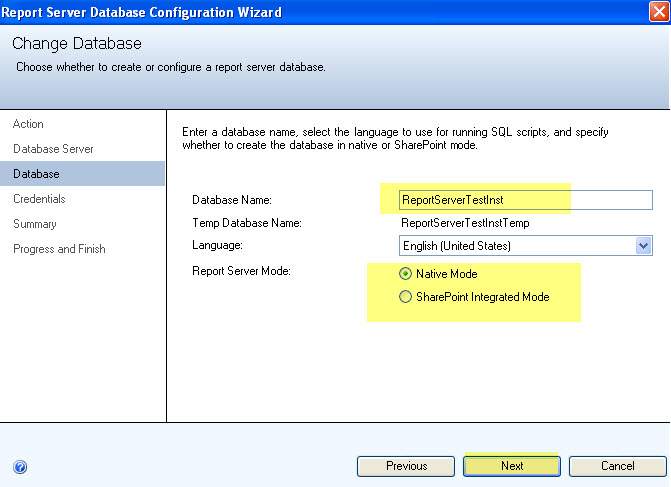Go to the Action step
671x487 pixels.
click(28, 124)
